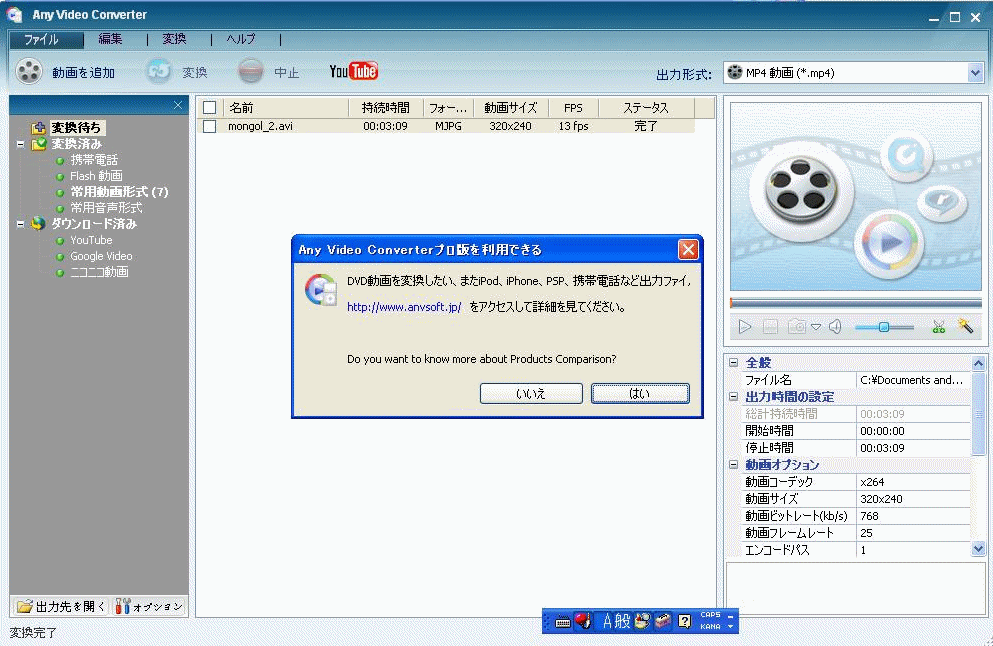Open the snapshot options arrow beside camera
This screenshot has width=993, height=646.
(x=816, y=327)
